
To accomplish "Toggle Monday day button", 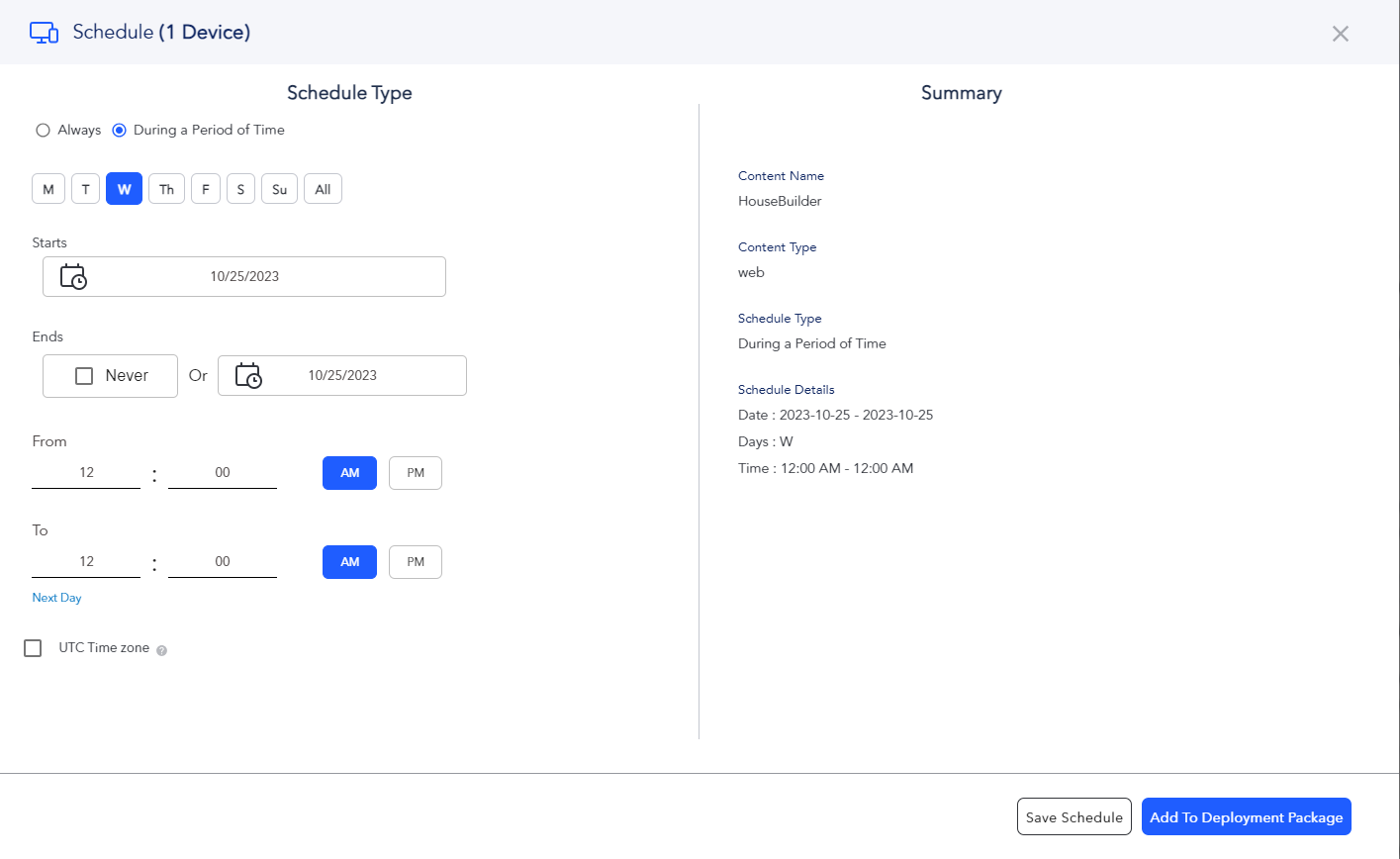I will [48, 189].
